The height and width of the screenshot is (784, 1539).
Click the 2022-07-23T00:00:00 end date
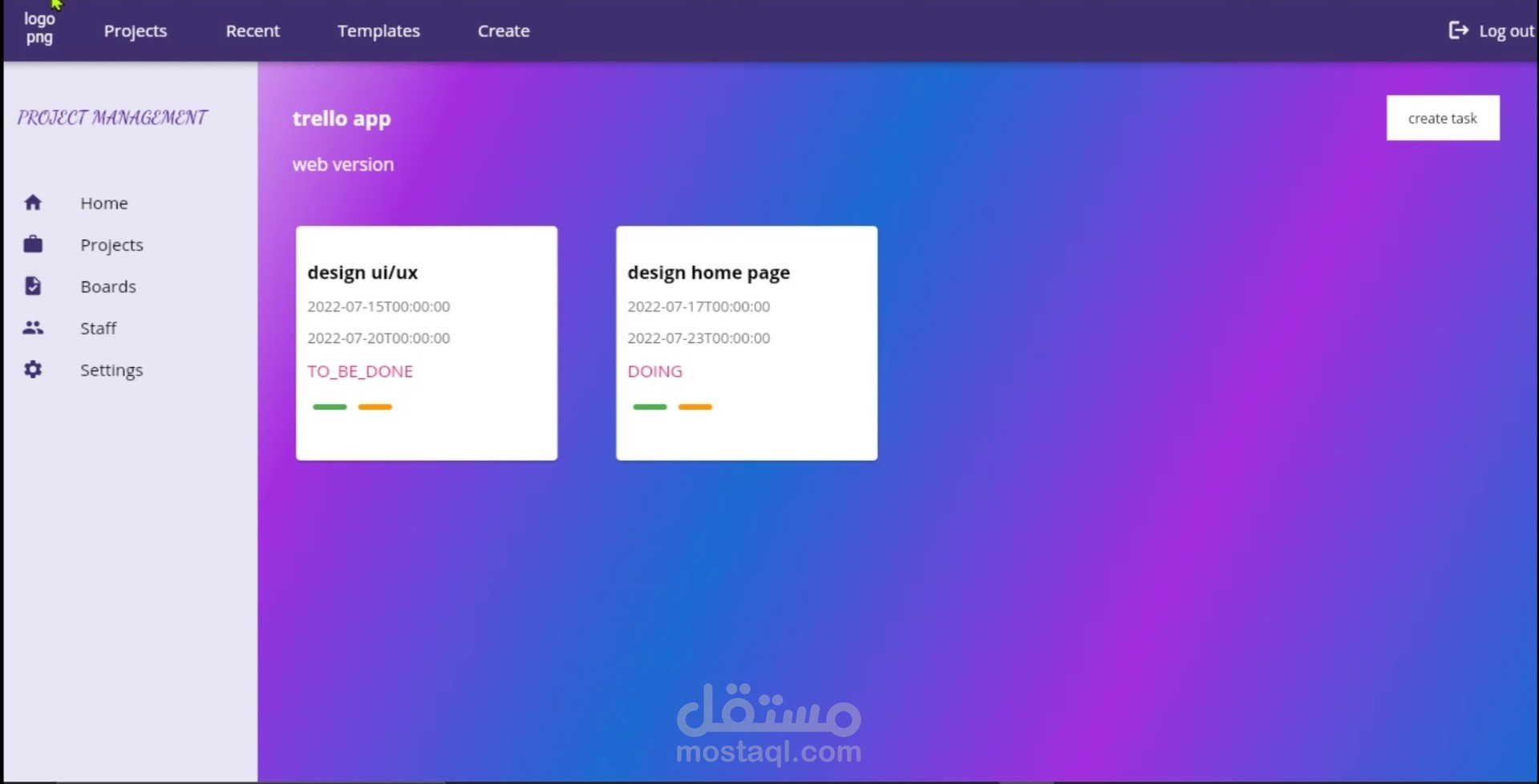[699, 338]
